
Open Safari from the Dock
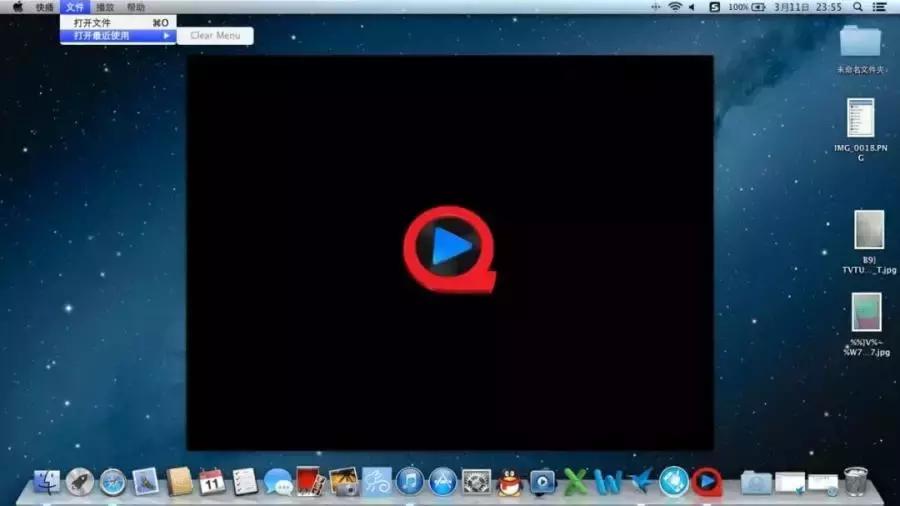tap(112, 482)
